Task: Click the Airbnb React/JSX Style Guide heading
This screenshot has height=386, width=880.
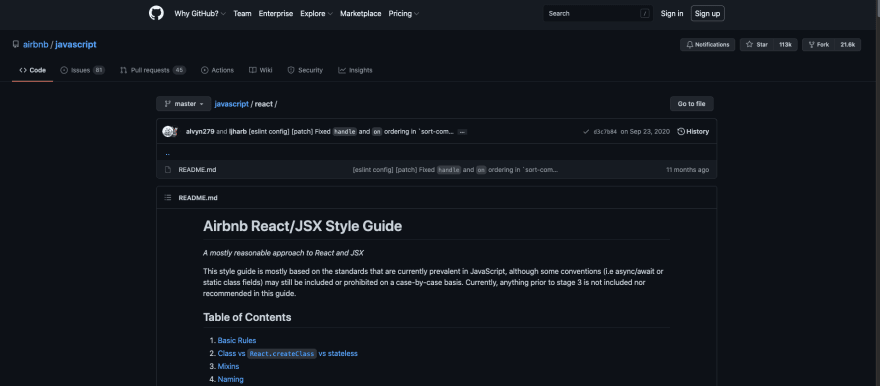Action: point(302,226)
